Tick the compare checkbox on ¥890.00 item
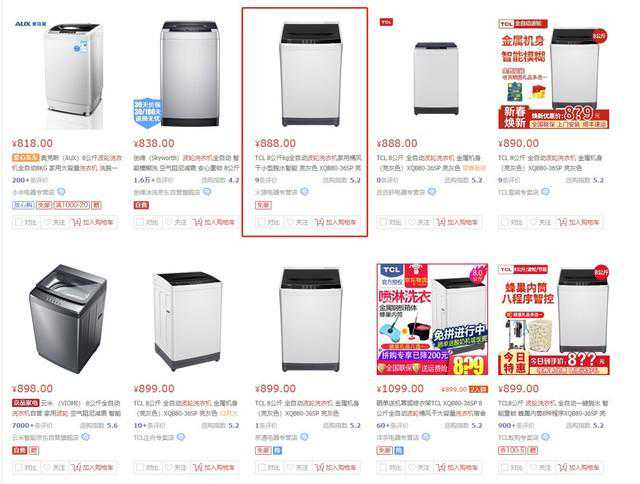 [505, 222]
